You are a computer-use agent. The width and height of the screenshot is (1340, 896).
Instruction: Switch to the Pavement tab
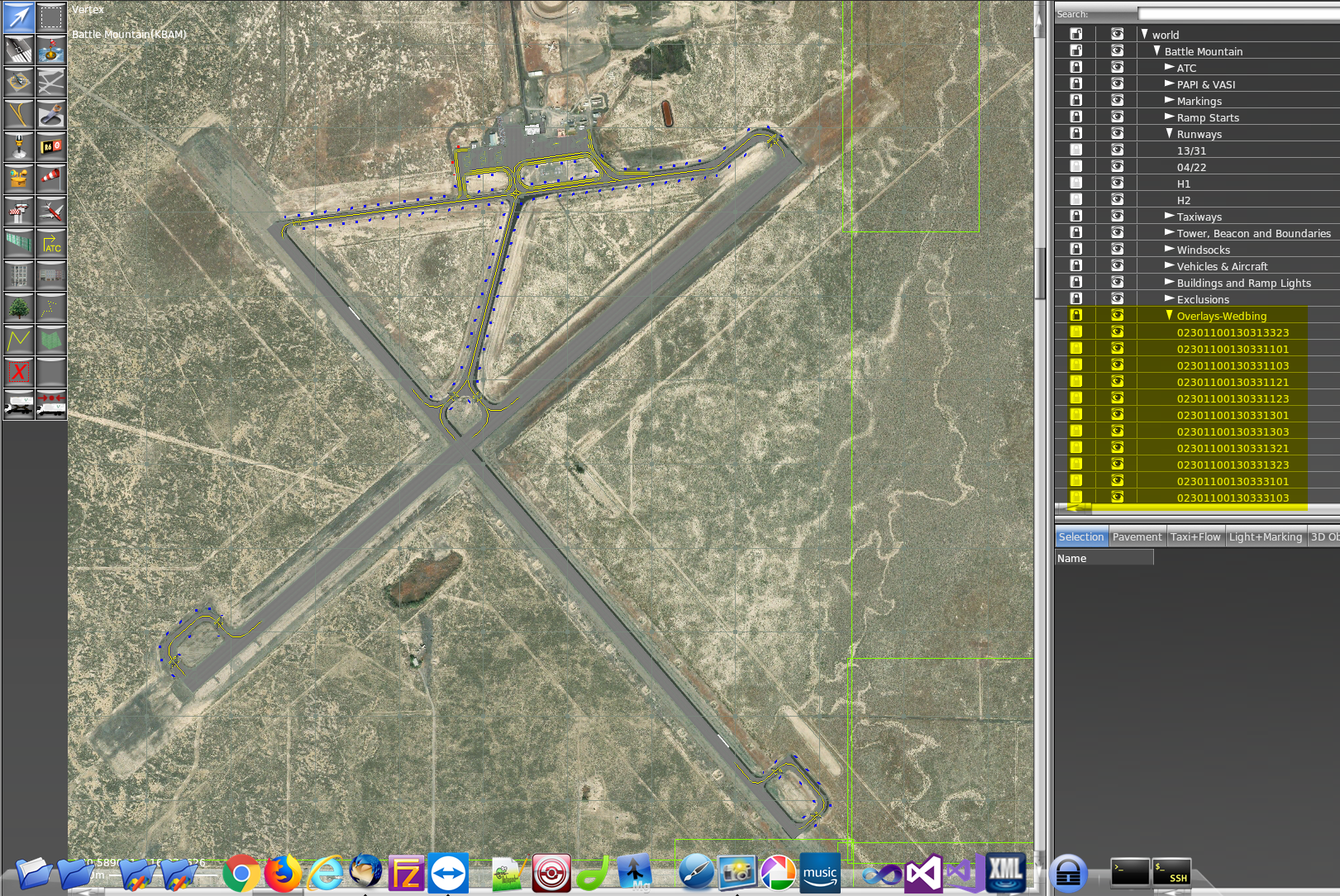click(x=1137, y=537)
